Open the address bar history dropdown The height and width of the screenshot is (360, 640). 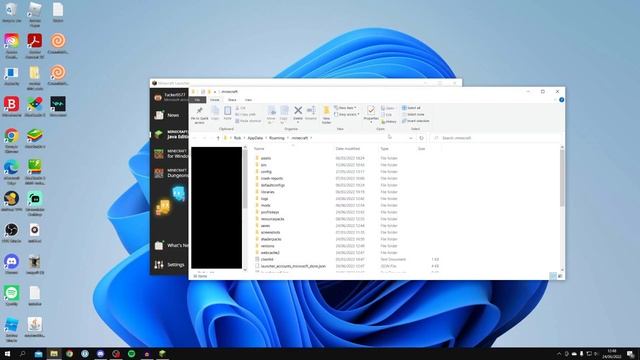click(411, 138)
